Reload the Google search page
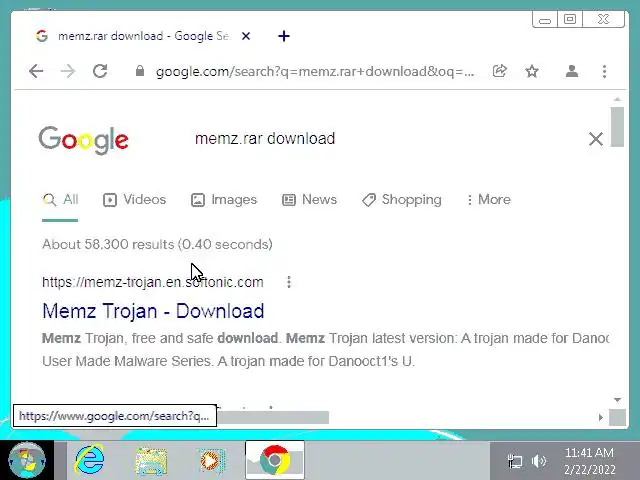The width and height of the screenshot is (640, 480). click(100, 71)
